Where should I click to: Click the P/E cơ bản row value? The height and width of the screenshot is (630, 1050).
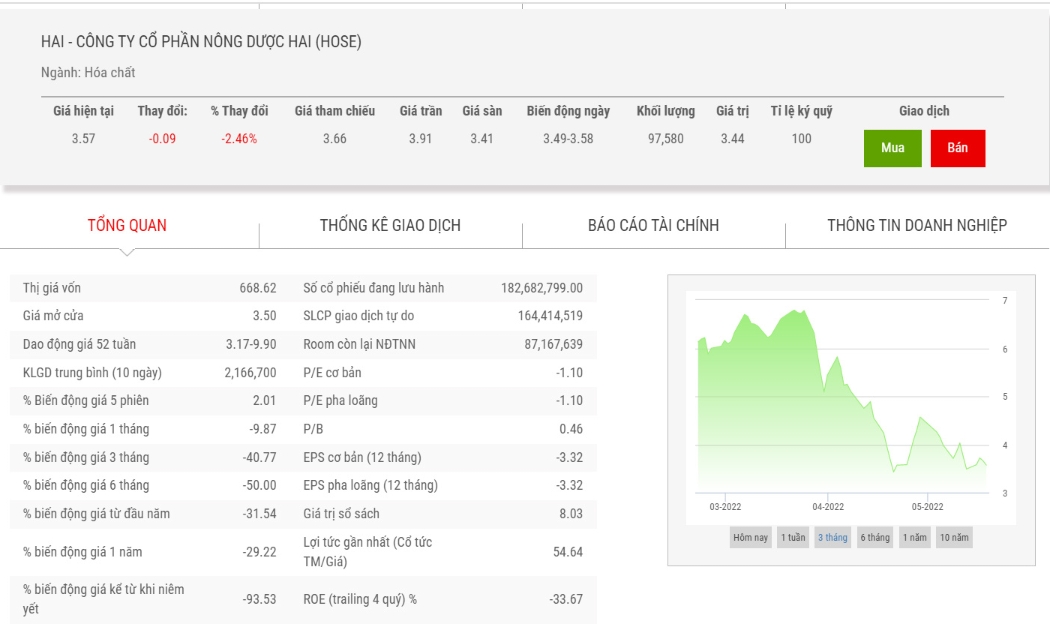click(x=569, y=373)
